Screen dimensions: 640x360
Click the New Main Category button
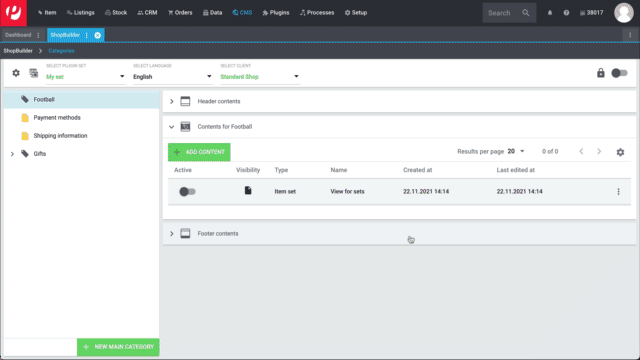118,347
